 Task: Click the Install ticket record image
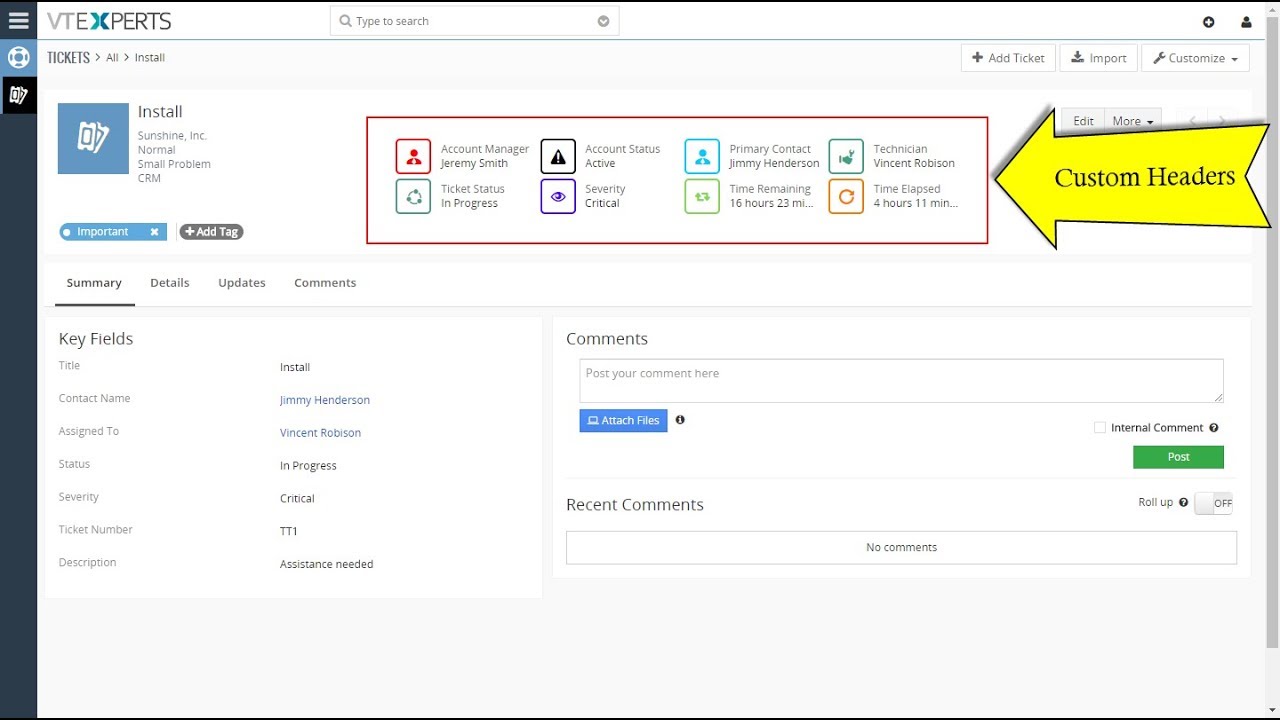(x=93, y=138)
